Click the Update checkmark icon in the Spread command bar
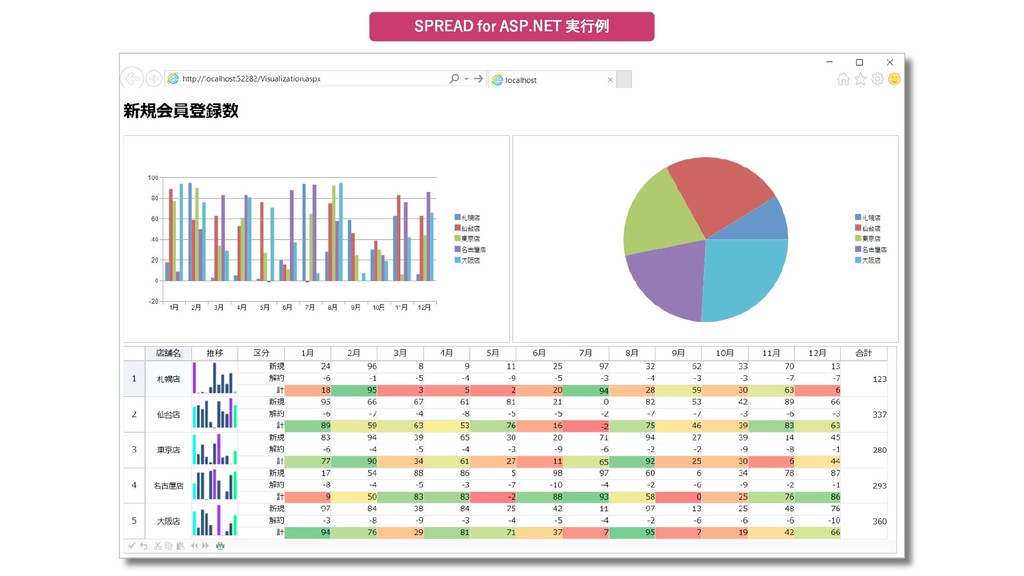 tap(131, 545)
